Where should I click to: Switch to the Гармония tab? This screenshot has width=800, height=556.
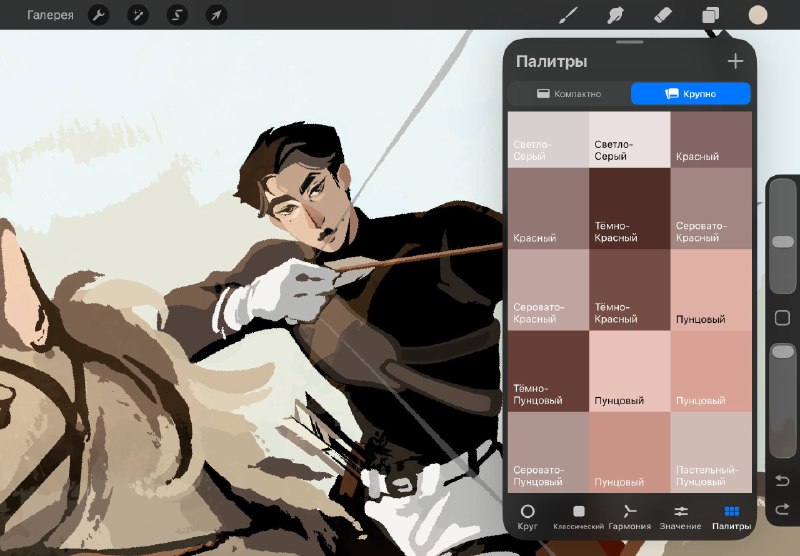[x=630, y=517]
